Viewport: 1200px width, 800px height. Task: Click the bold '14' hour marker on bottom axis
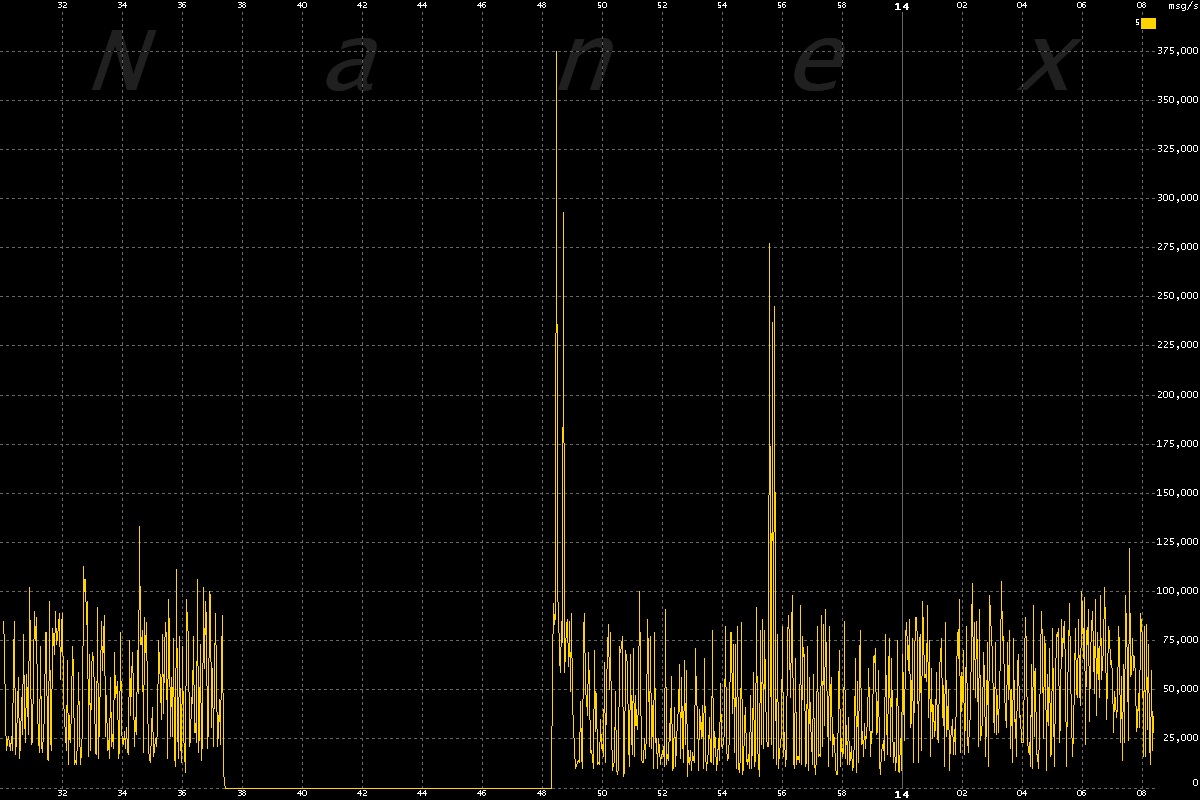(902, 794)
